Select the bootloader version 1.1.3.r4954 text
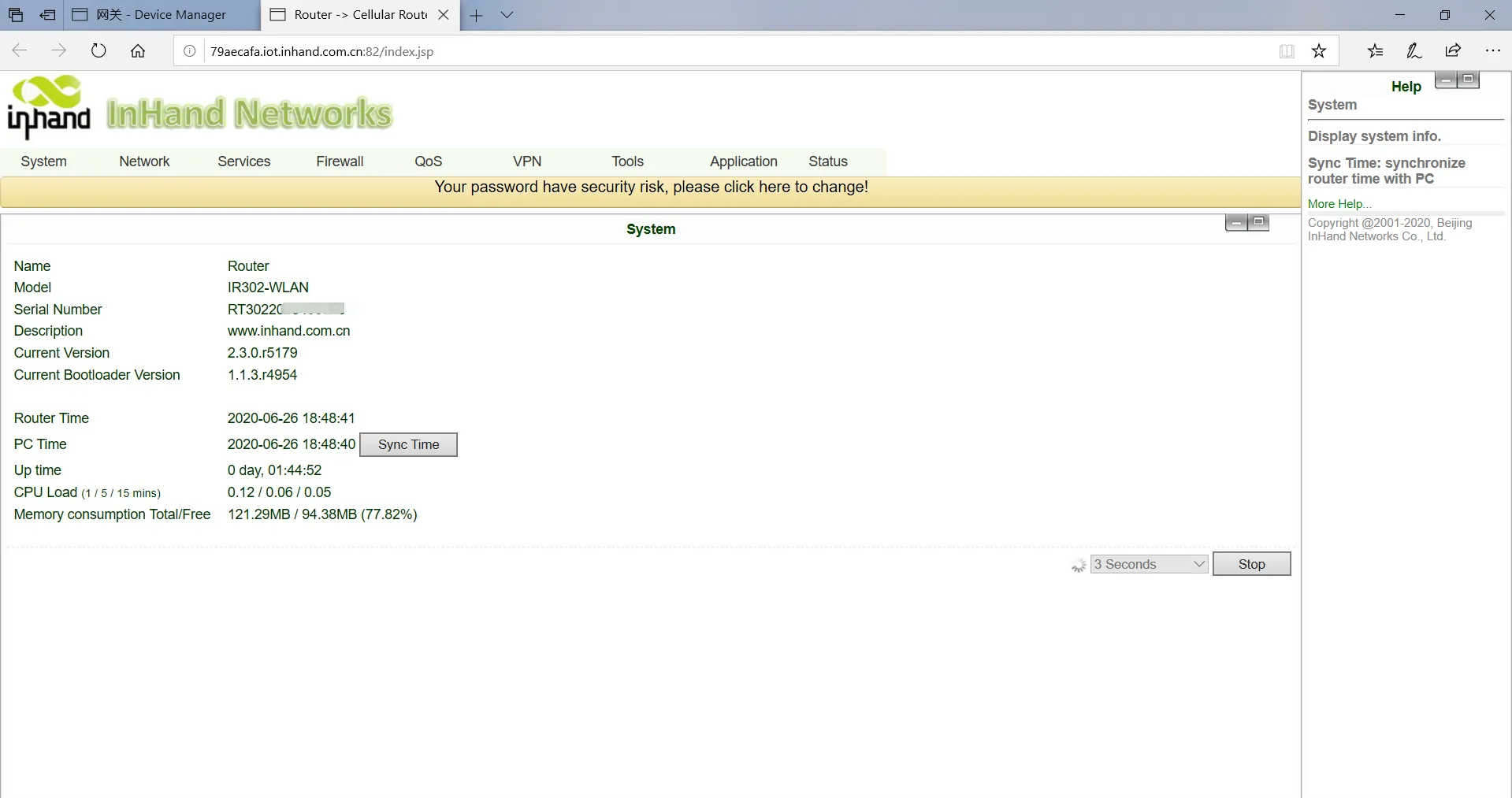This screenshot has height=798, width=1512. click(x=262, y=375)
